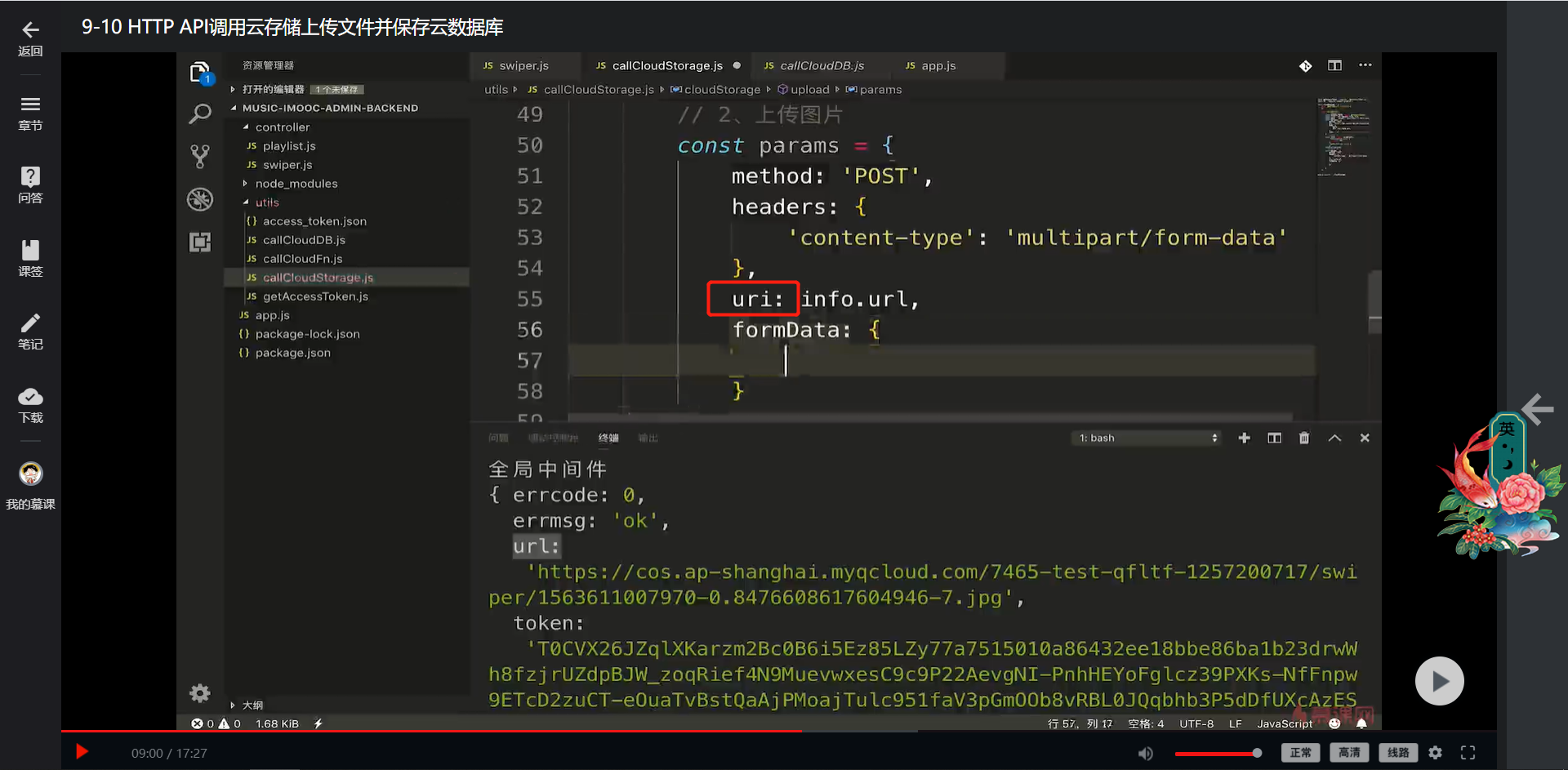Open the 1: bash terminal dropdown
The image size is (1568, 770).
pyautogui.click(x=1148, y=438)
